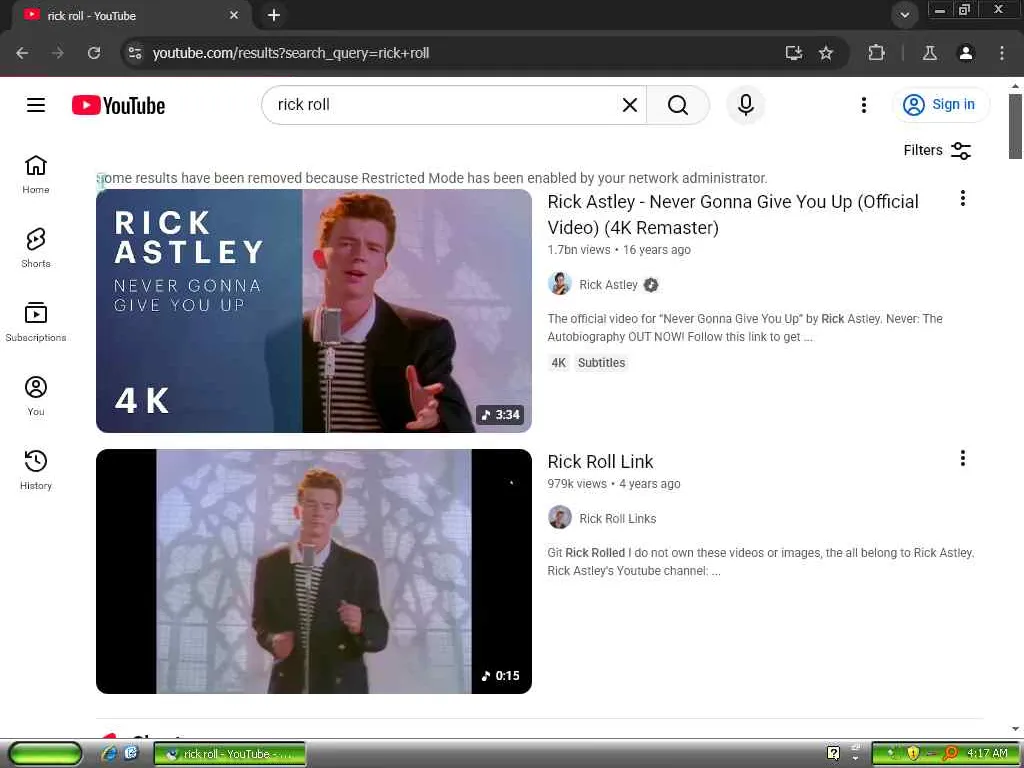Search with voice microphone button
Screen dimensions: 1024x768
coord(746,104)
